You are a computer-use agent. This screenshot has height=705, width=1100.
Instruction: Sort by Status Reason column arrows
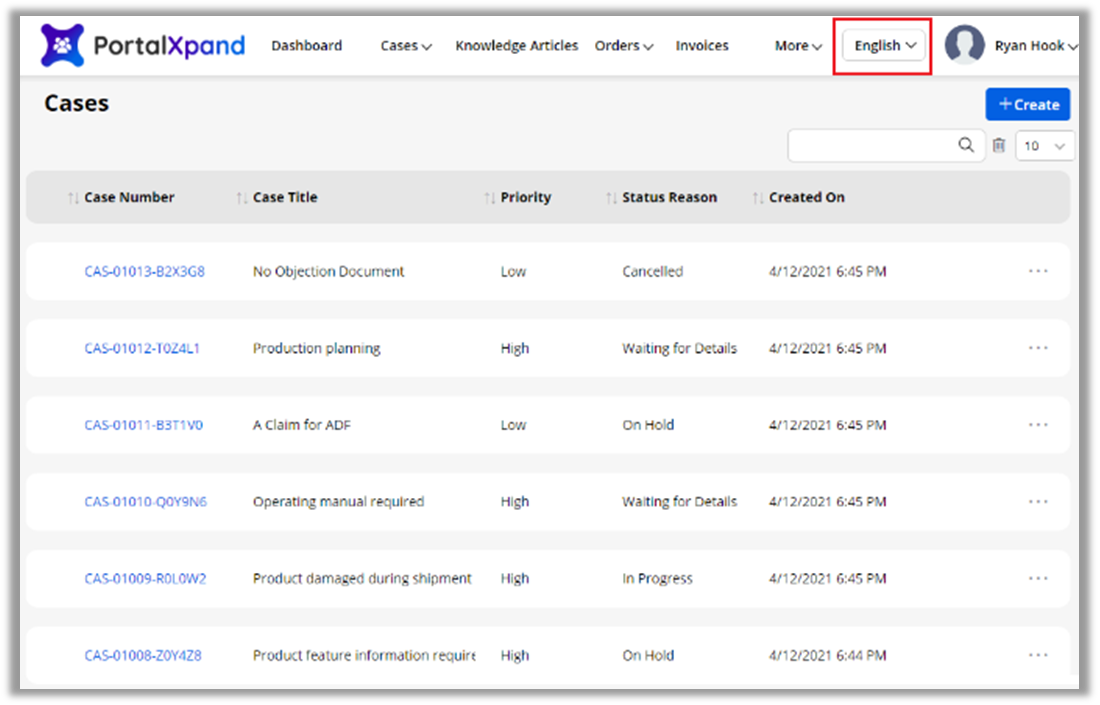[611, 198]
